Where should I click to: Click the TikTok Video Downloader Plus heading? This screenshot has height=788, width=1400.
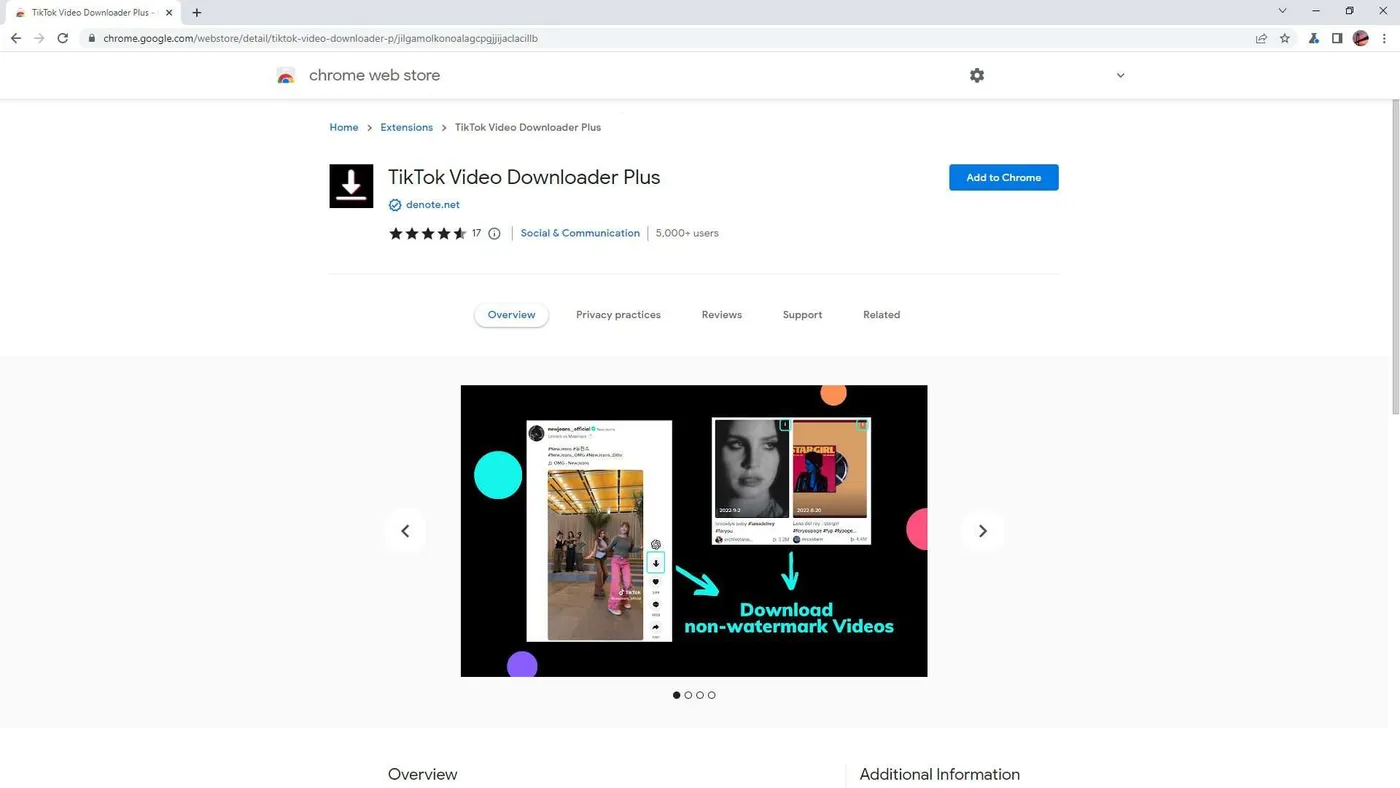524,178
